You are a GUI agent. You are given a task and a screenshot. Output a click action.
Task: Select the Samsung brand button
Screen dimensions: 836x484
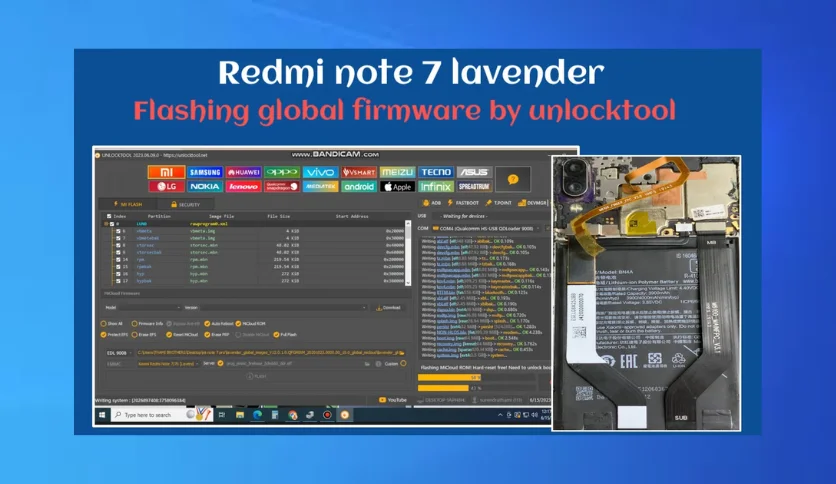tap(205, 172)
